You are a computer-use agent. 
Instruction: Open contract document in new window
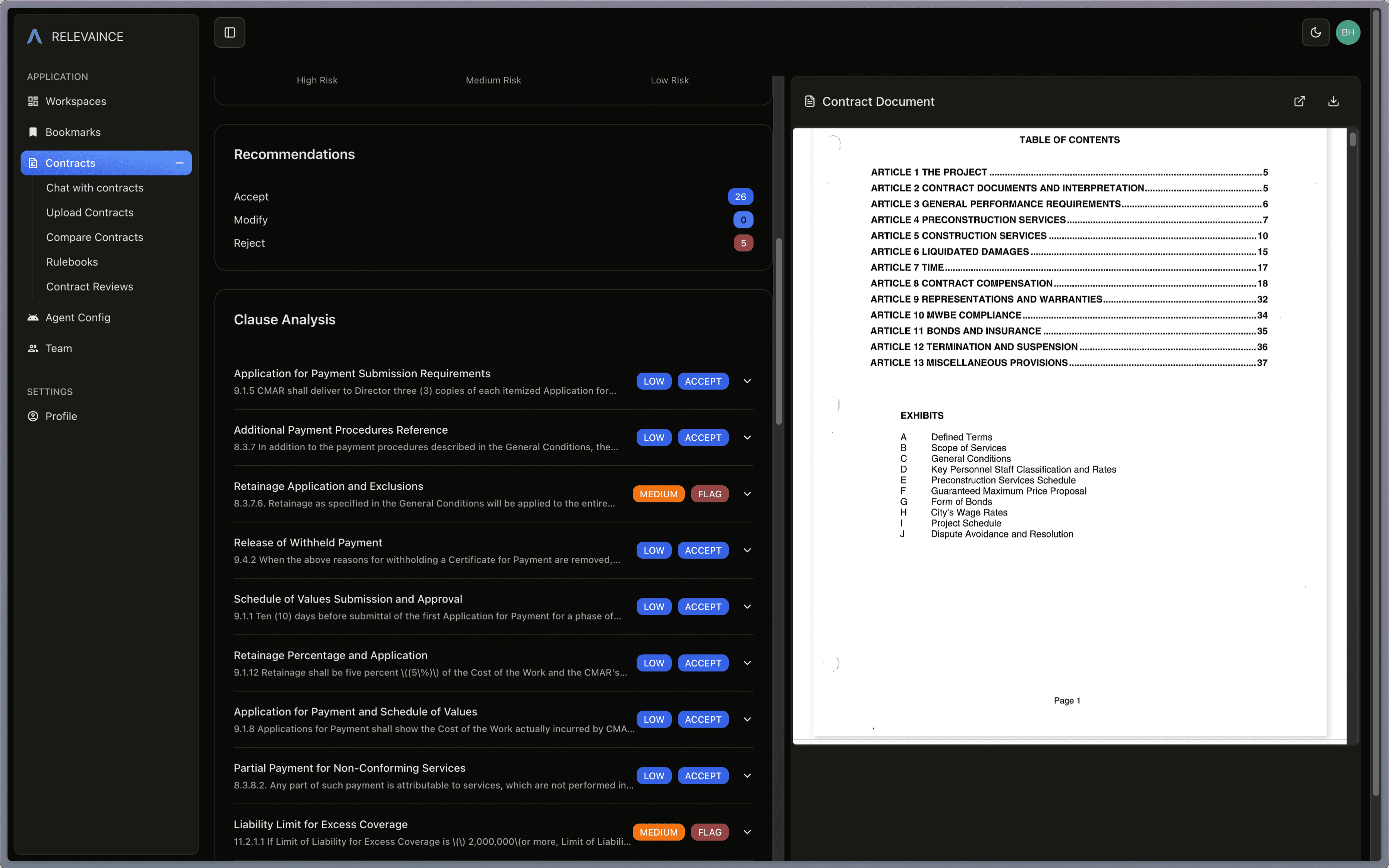coord(1299,101)
